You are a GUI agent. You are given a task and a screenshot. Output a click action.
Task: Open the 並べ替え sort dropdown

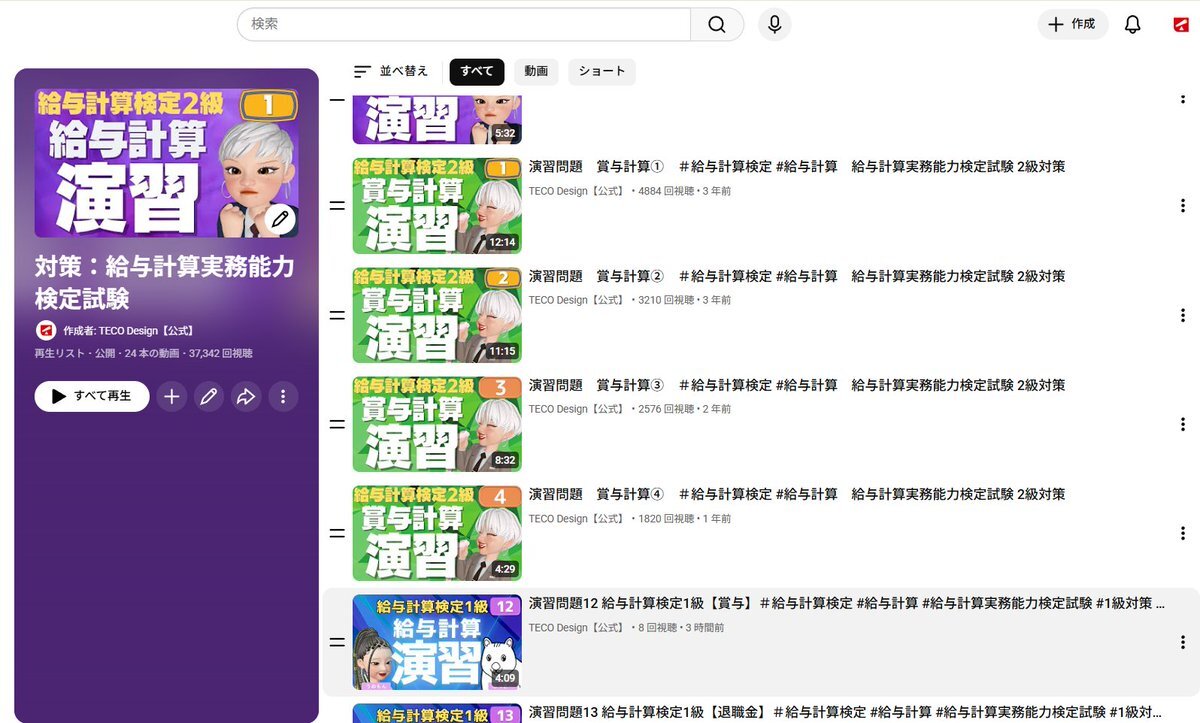click(391, 72)
